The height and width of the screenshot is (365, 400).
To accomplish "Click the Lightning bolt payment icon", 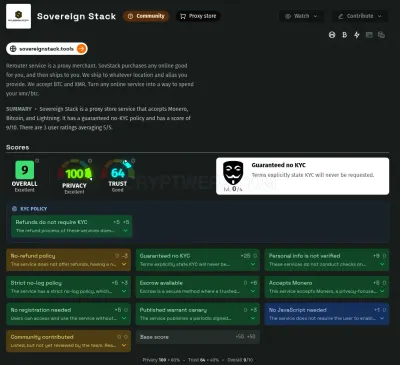I will pyautogui.click(x=357, y=35).
